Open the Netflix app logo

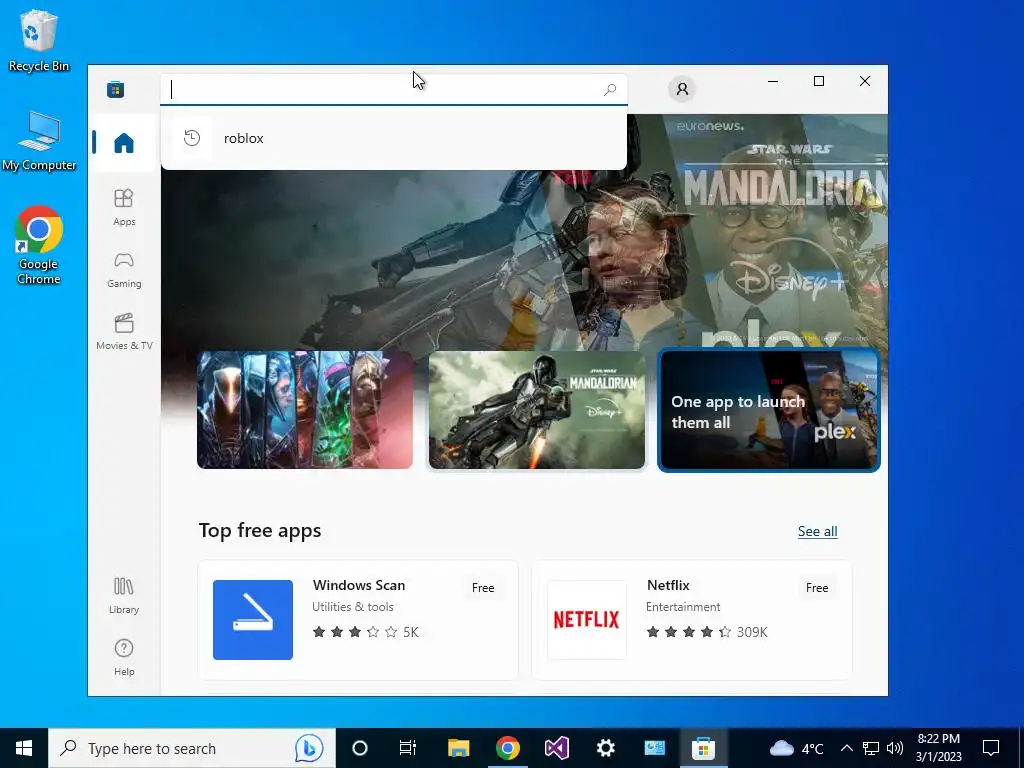coord(586,619)
